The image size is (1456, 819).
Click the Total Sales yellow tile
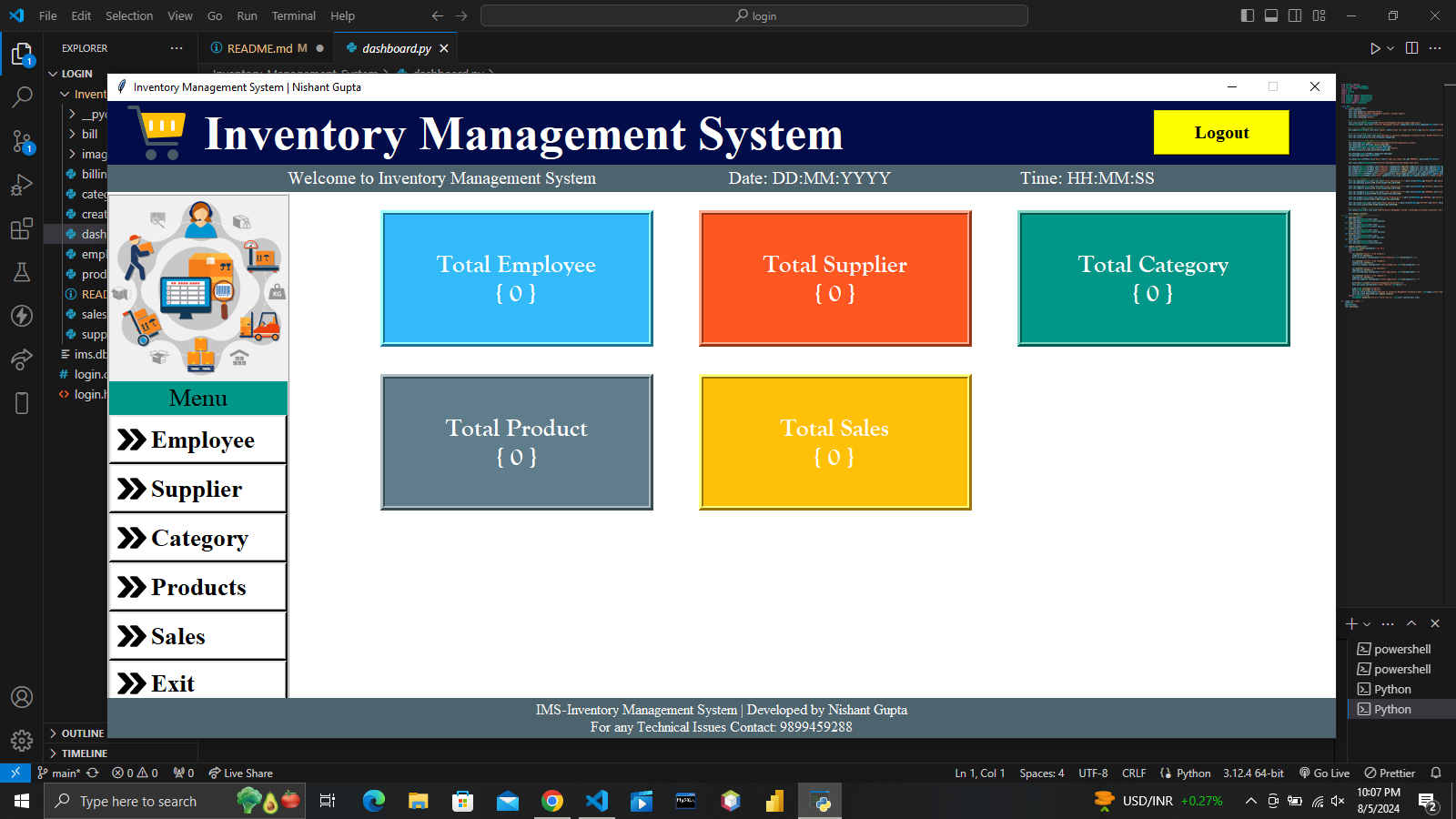coord(834,442)
